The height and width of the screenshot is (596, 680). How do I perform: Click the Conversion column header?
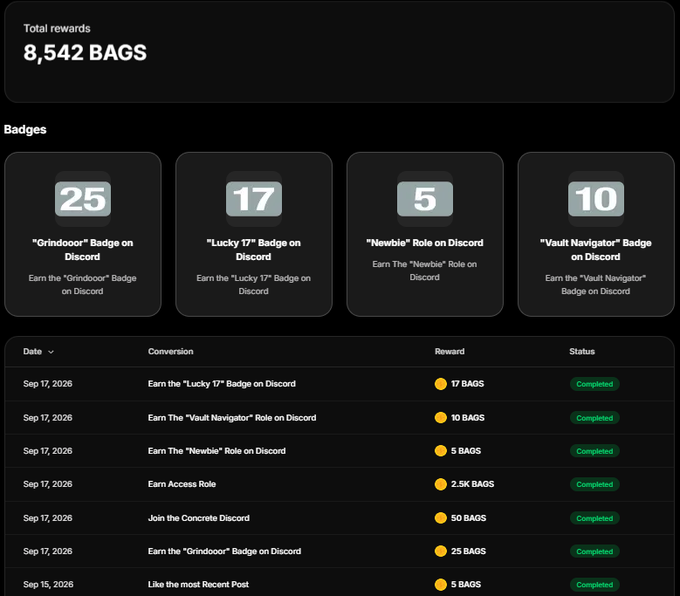pyautogui.click(x=170, y=351)
